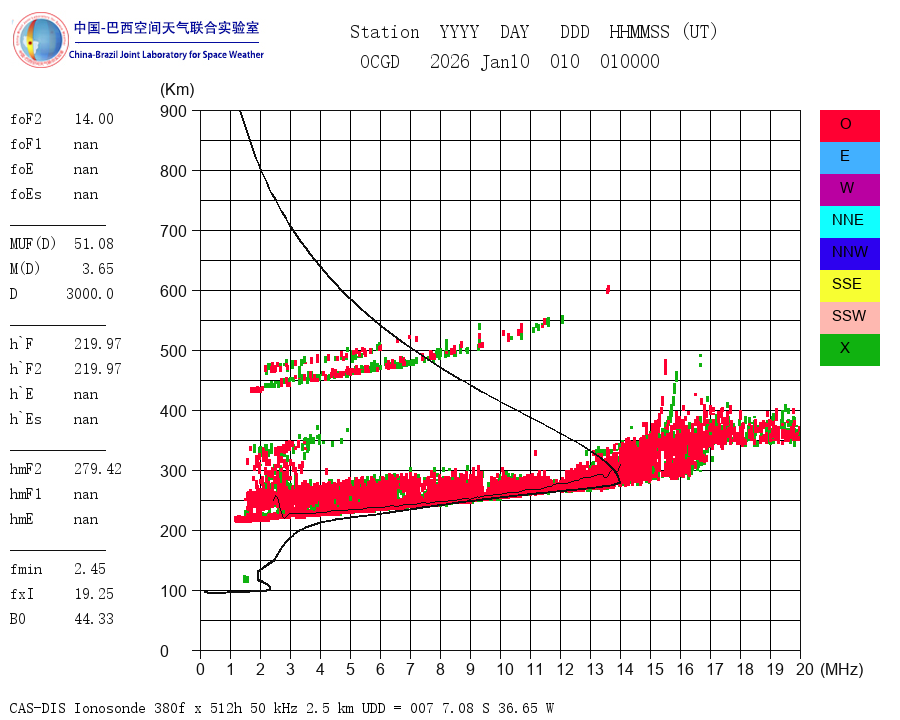Click the small green echo near 100 km

[x=246, y=579]
